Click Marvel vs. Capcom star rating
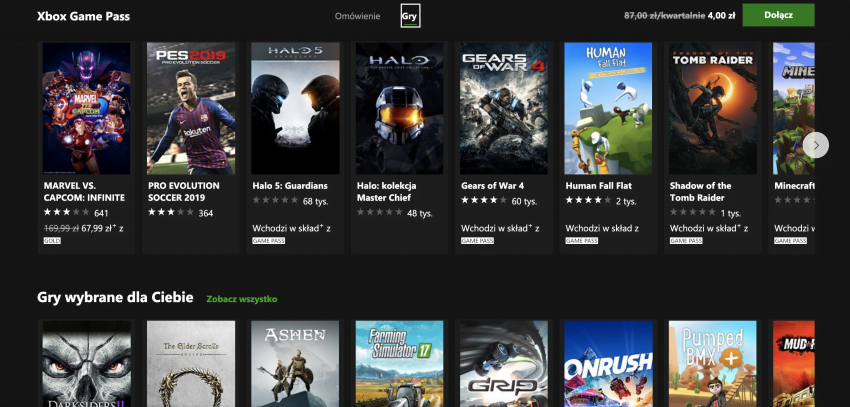850x407 pixels. point(66,212)
